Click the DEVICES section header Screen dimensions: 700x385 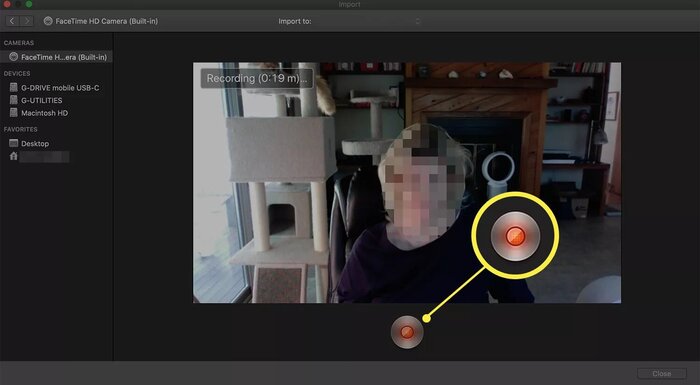point(17,73)
